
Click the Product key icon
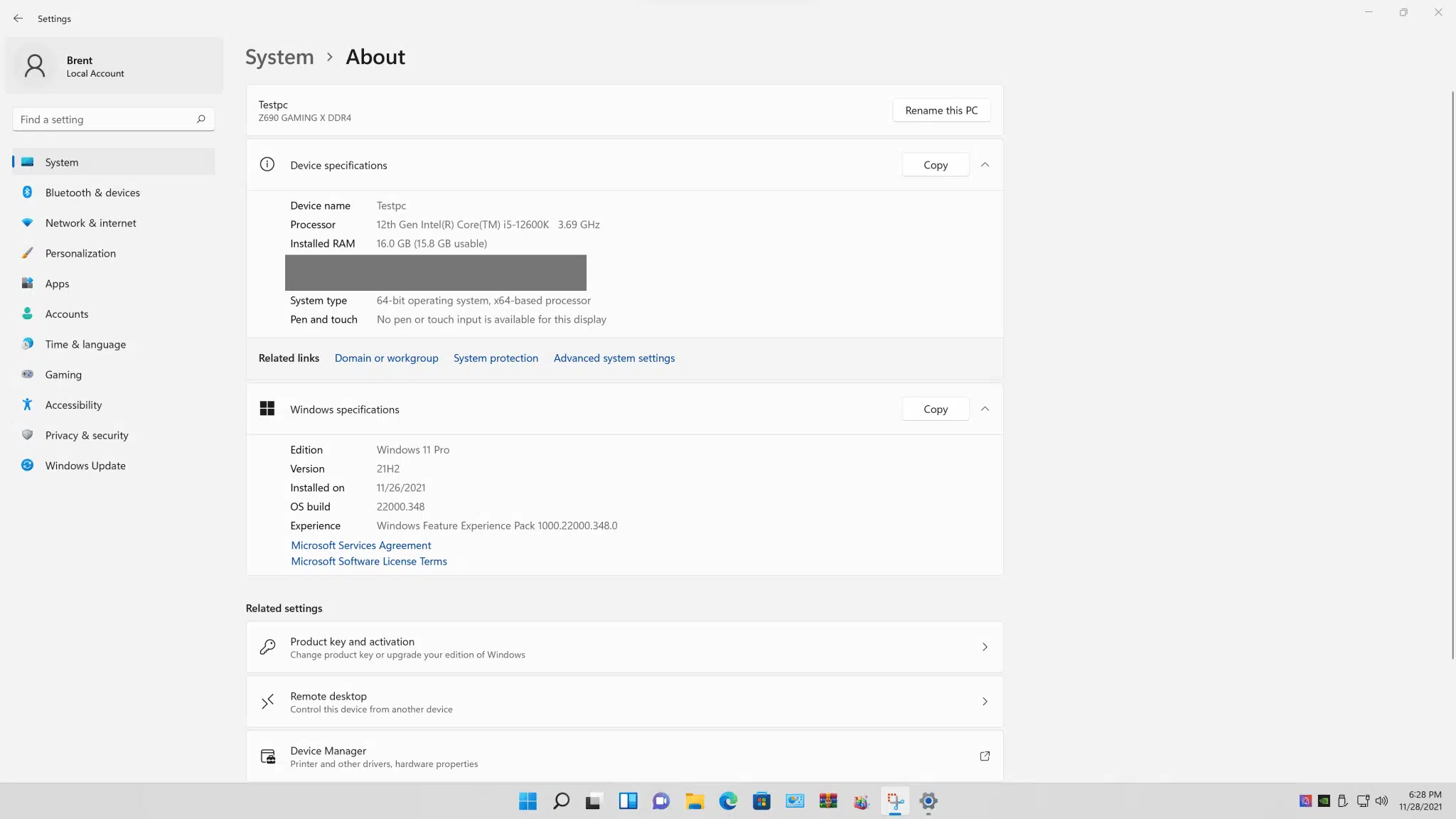click(x=267, y=647)
